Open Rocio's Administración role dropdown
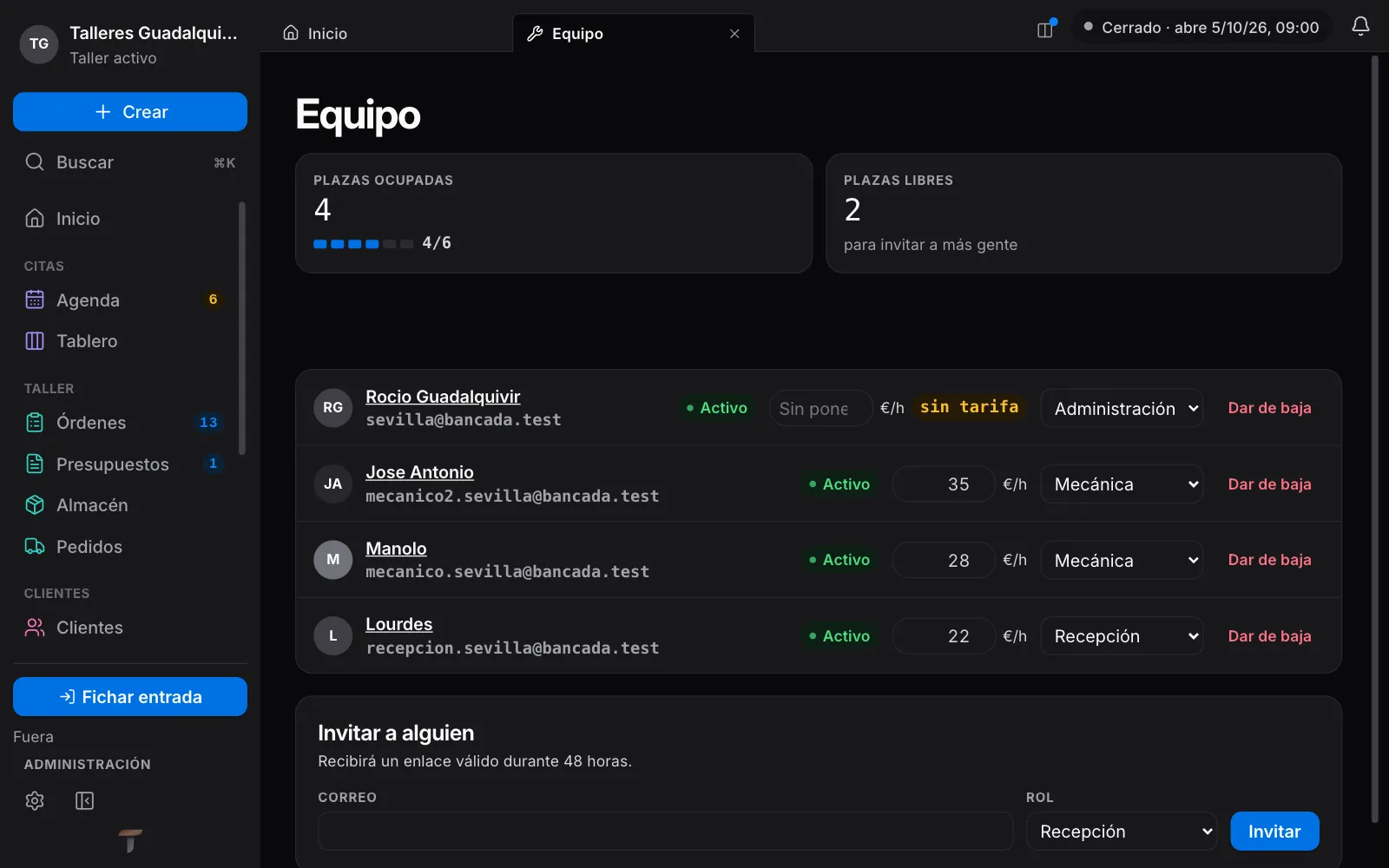Image resolution: width=1389 pixels, height=868 pixels. pyautogui.click(x=1122, y=408)
